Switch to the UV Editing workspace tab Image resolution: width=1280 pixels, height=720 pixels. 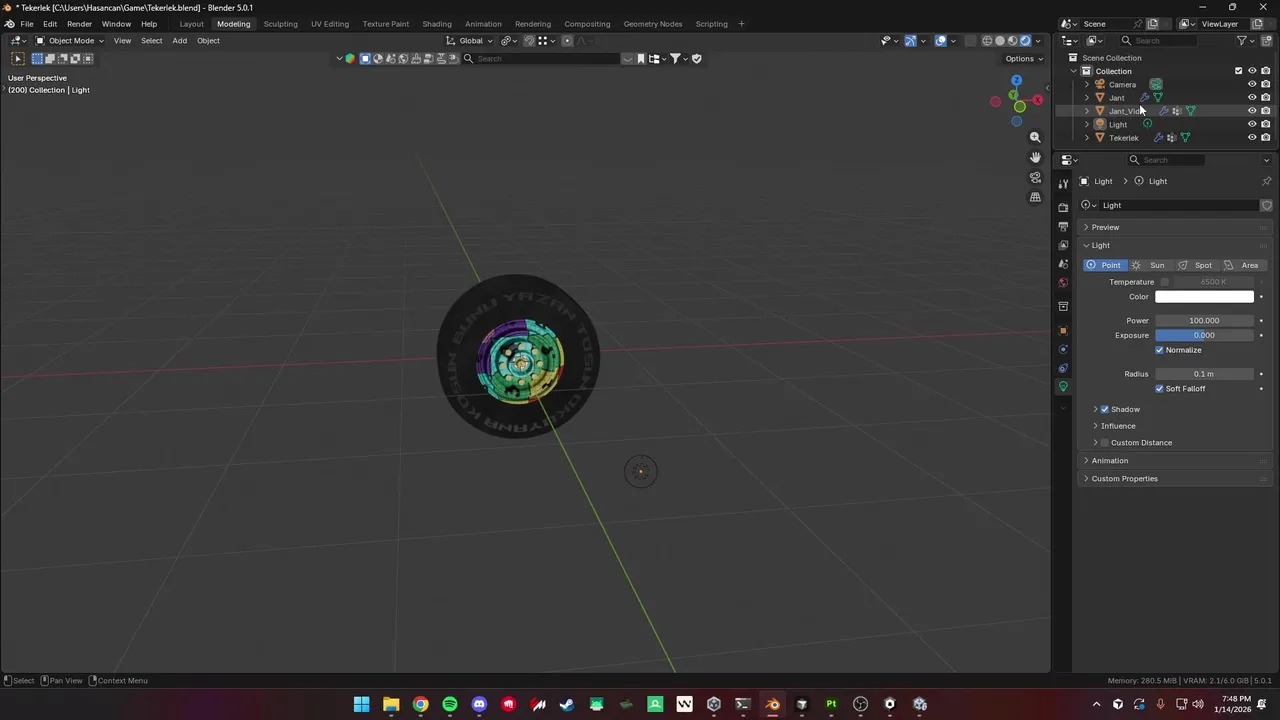(x=330, y=24)
